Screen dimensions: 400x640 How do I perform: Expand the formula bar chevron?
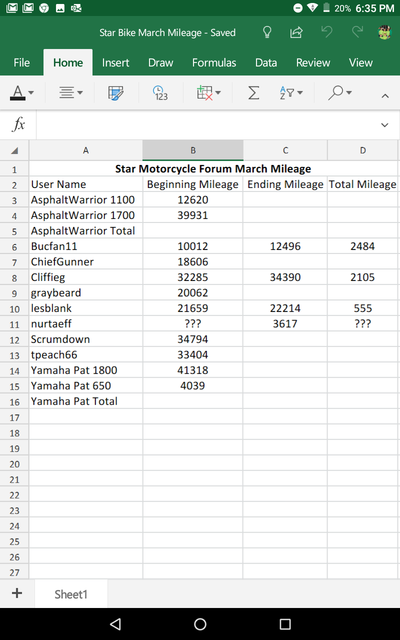point(384,125)
